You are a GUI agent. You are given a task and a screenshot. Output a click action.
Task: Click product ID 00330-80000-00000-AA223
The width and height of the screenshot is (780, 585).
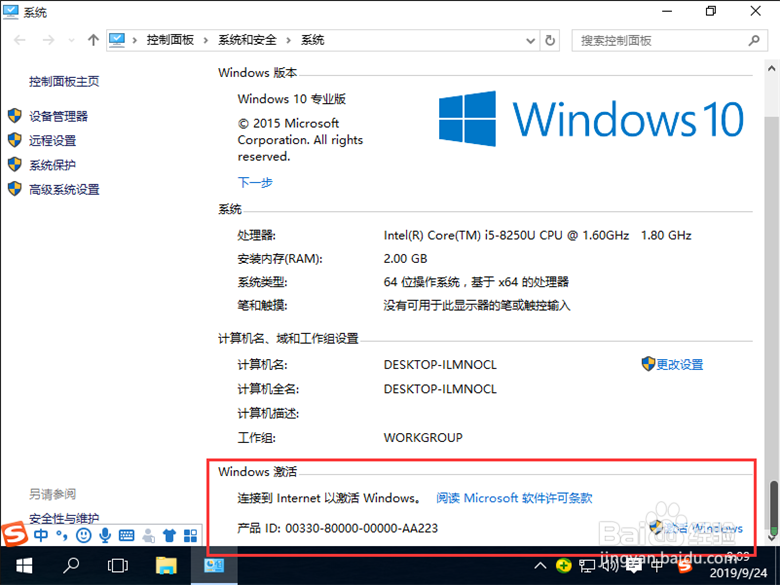coord(362,528)
